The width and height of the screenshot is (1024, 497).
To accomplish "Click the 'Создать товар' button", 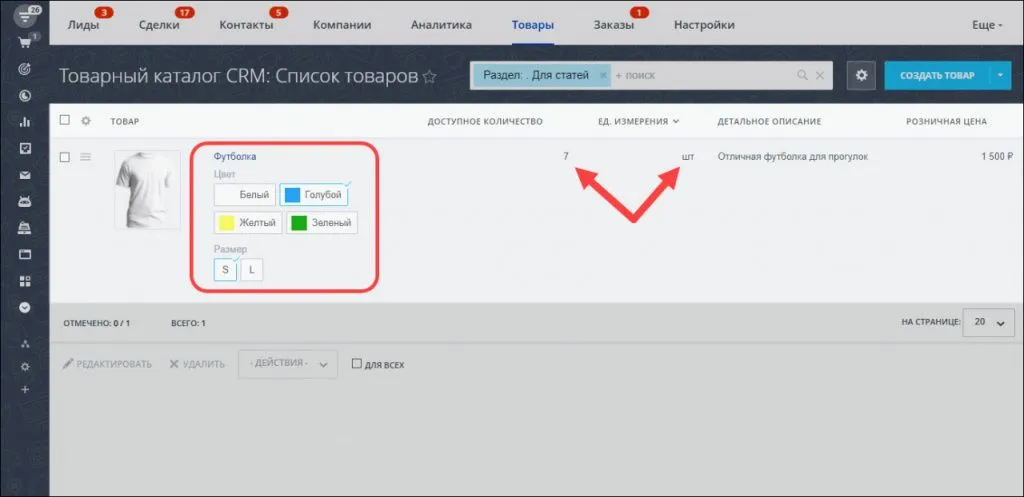I will click(936, 75).
